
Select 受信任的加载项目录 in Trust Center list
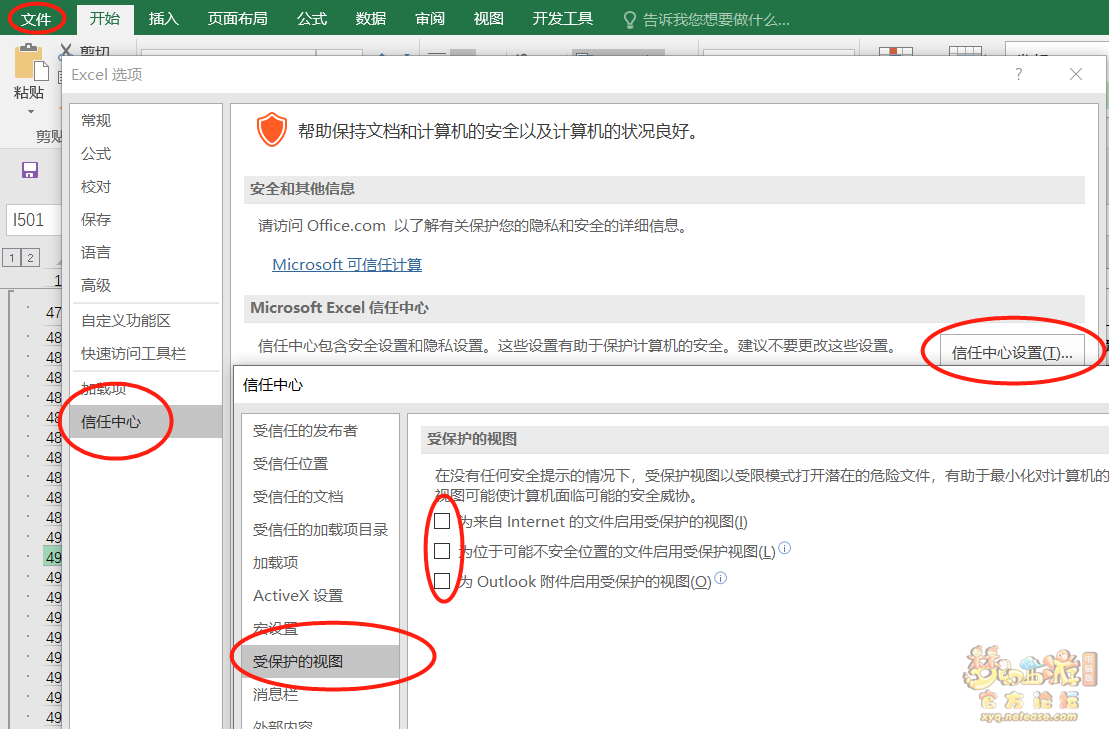pos(320,530)
